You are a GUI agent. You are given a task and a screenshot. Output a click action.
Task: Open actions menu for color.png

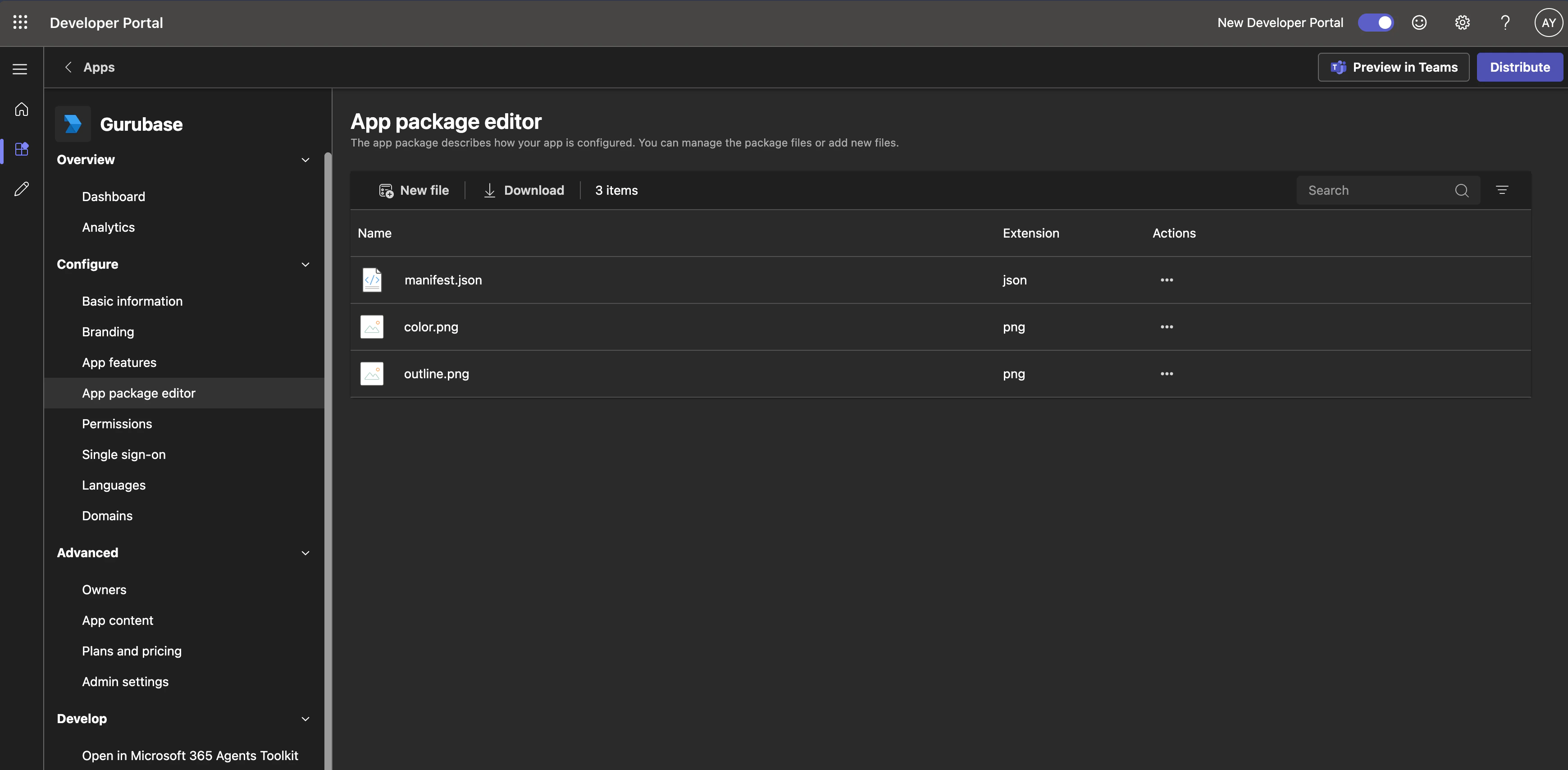pos(1166,327)
